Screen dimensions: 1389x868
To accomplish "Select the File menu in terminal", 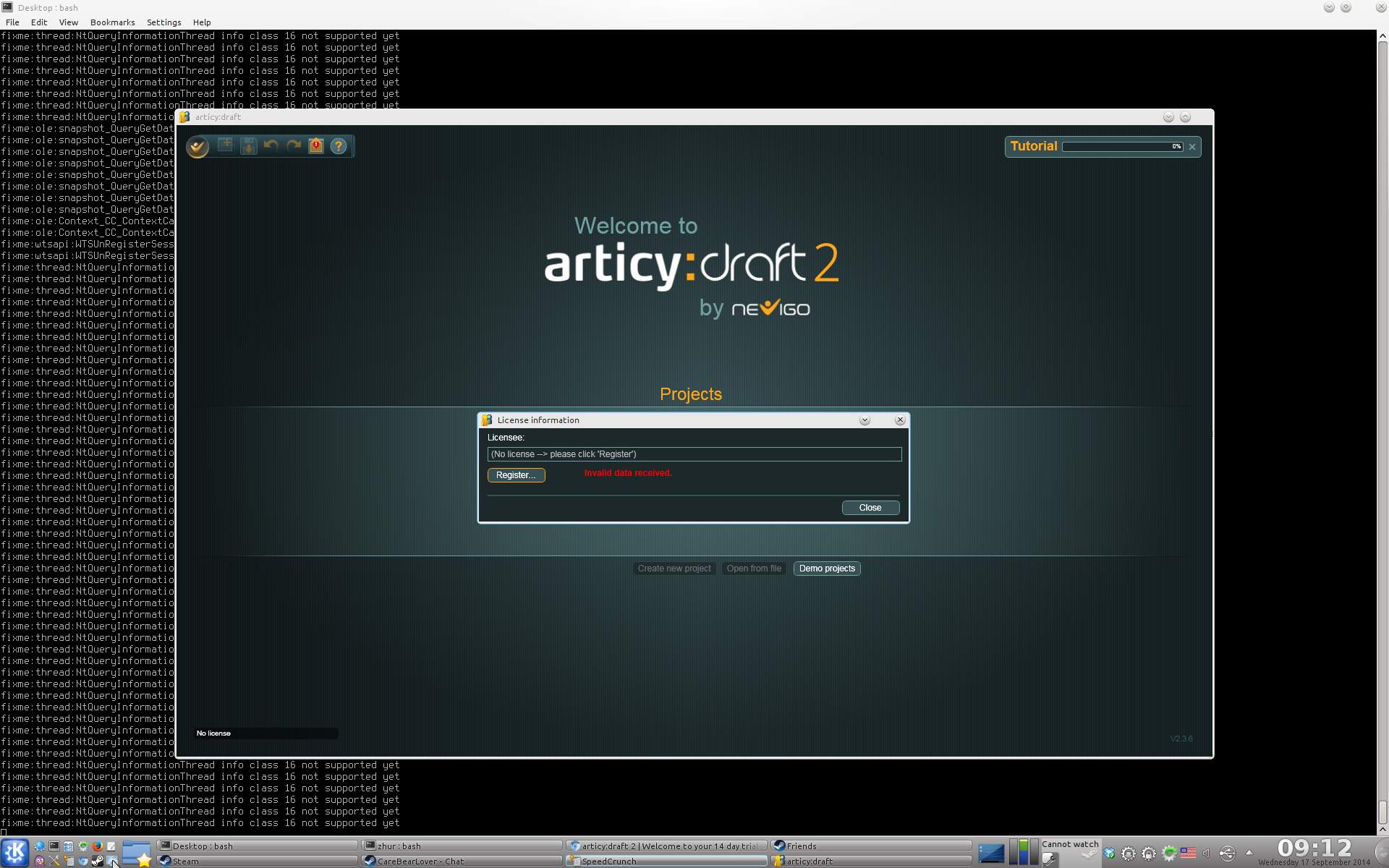I will point(12,22).
